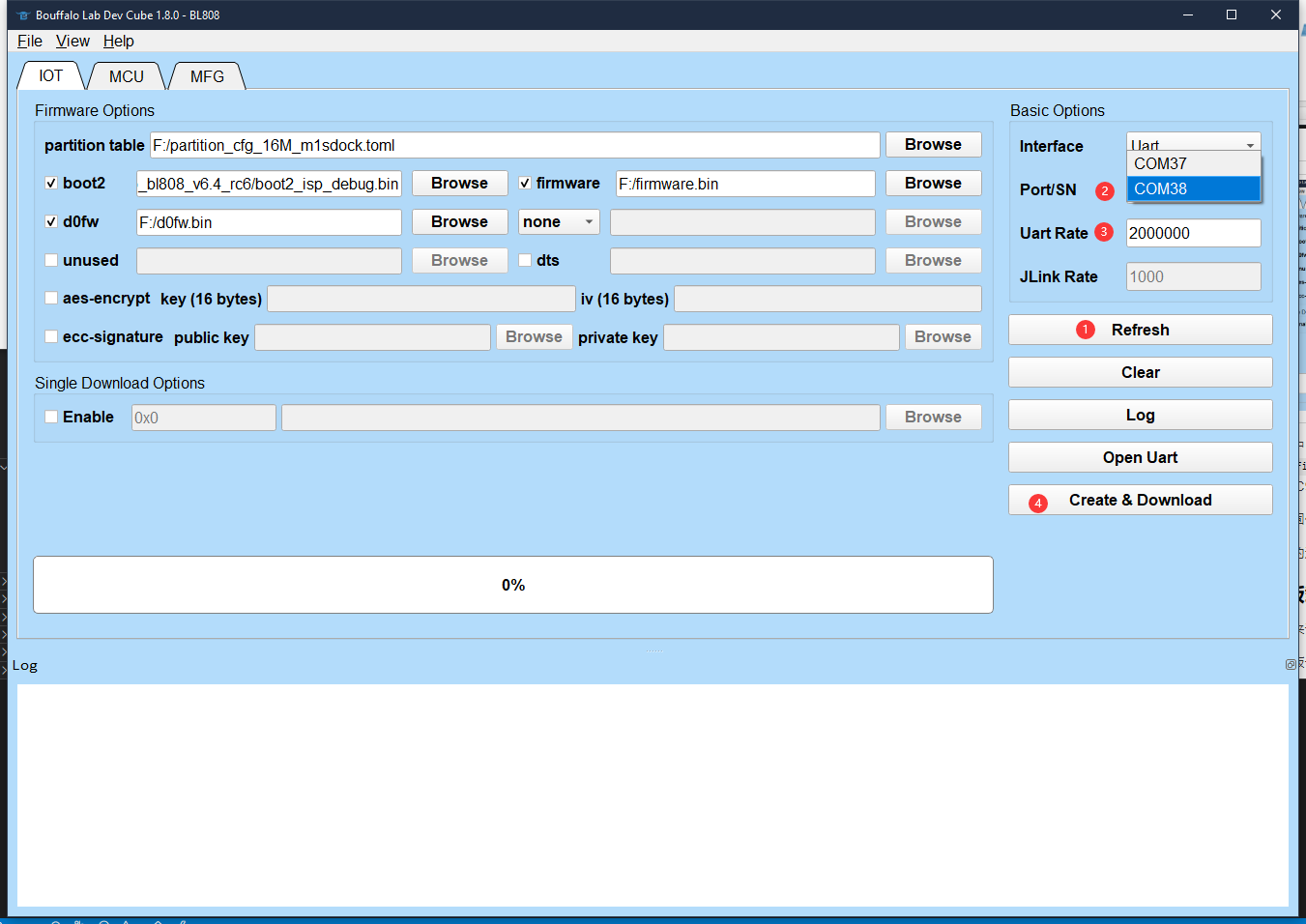Click the d0fw path field

(269, 222)
